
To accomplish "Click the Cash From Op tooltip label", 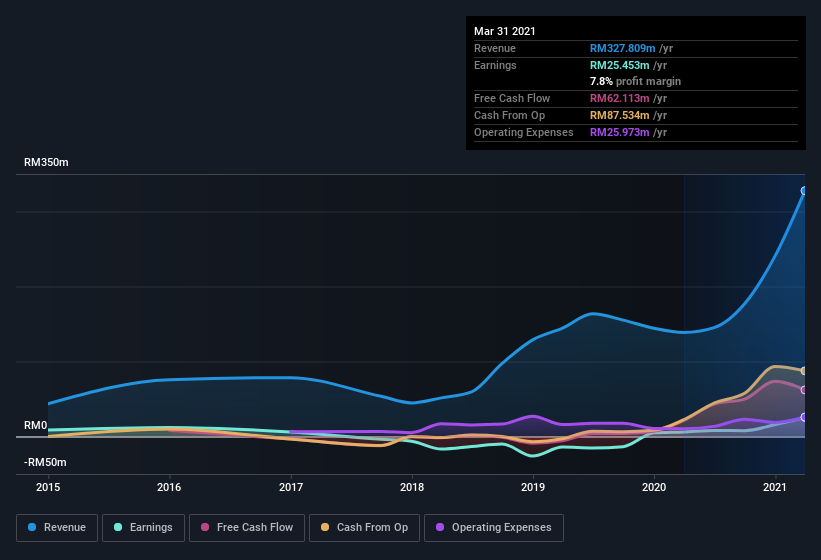I will click(509, 115).
